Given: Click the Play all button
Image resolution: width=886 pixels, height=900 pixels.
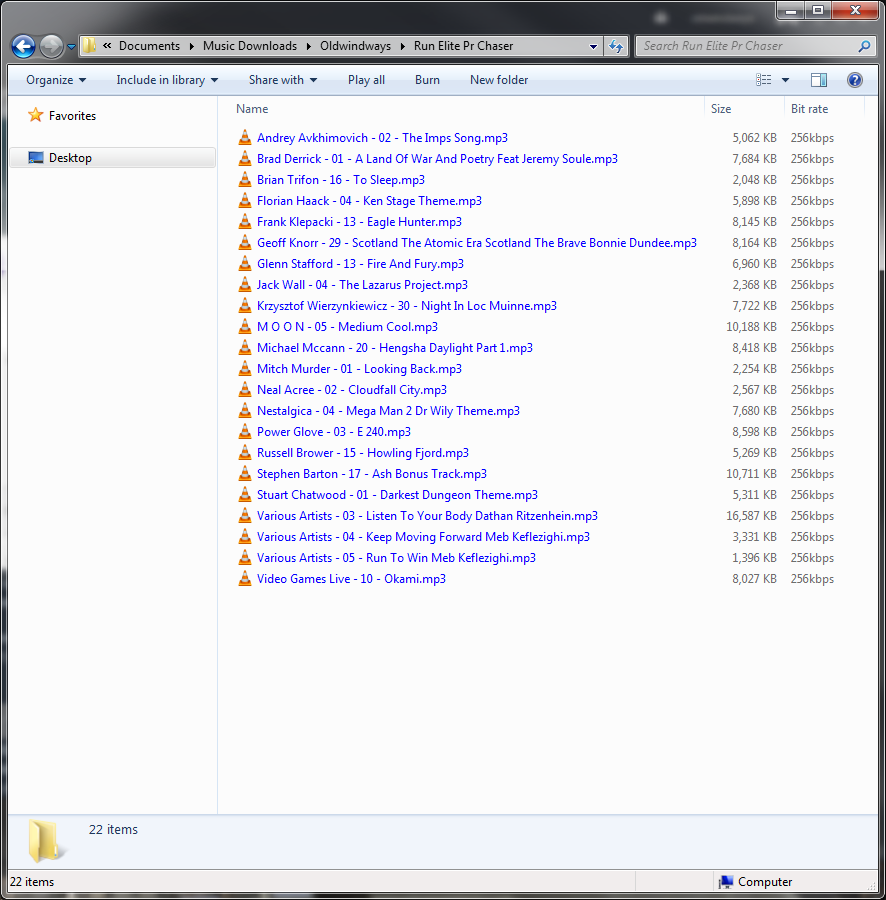Looking at the screenshot, I should (366, 80).
